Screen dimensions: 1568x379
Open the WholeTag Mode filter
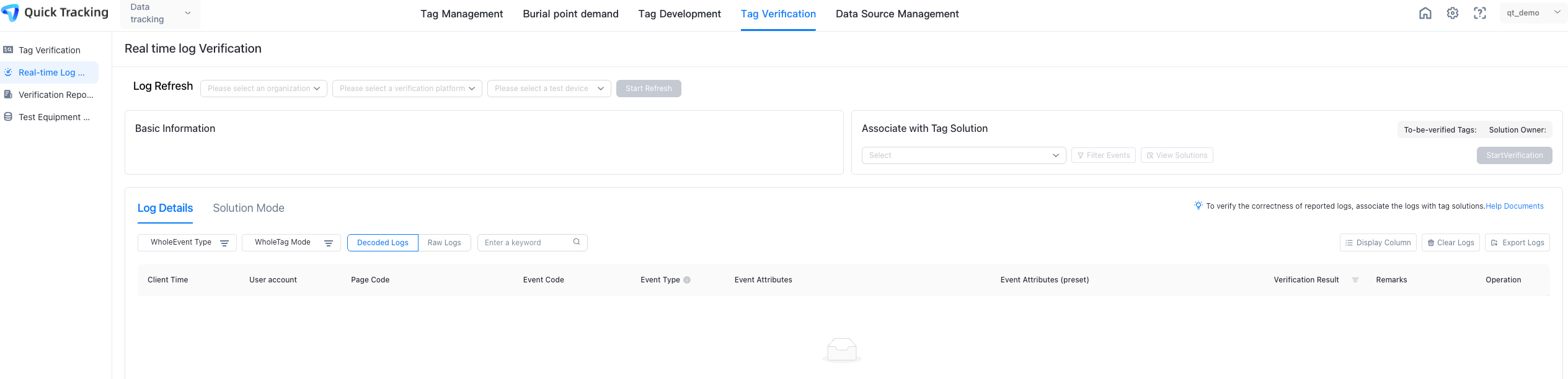click(291, 243)
